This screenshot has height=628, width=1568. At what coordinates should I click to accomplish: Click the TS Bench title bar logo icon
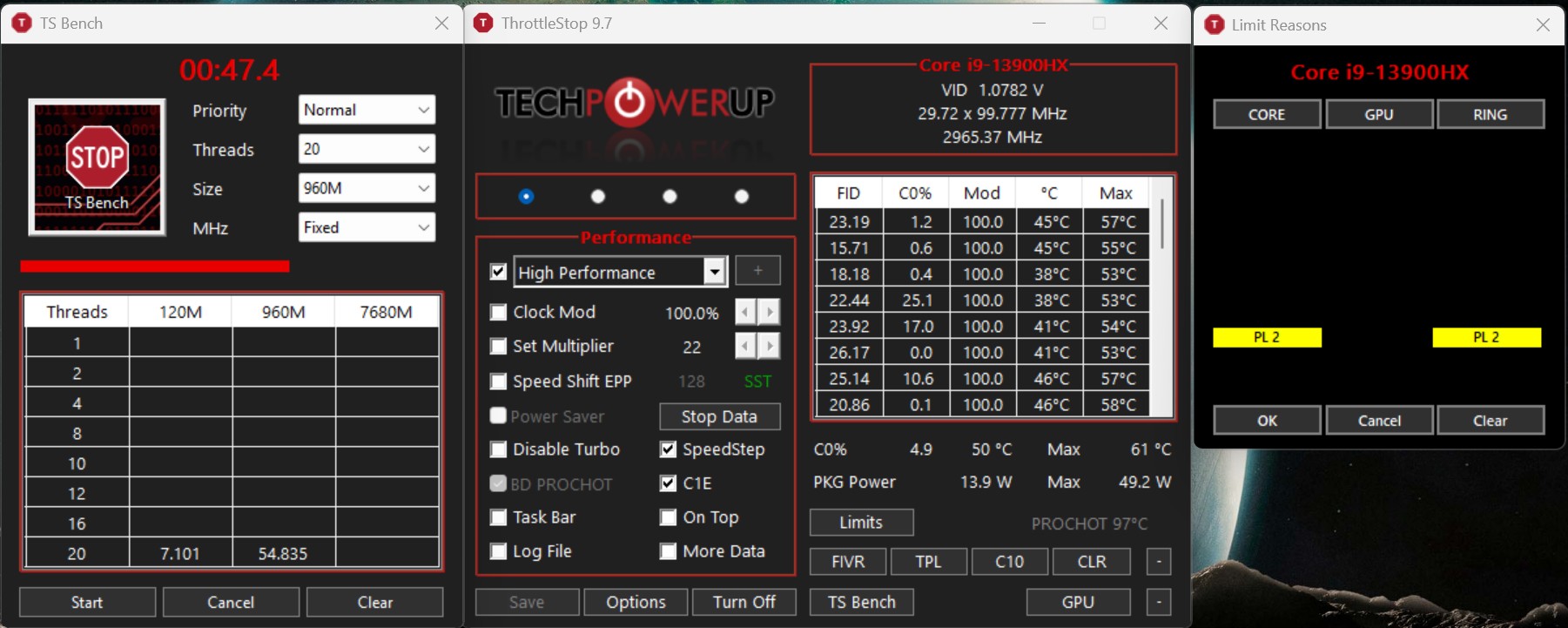[x=22, y=24]
